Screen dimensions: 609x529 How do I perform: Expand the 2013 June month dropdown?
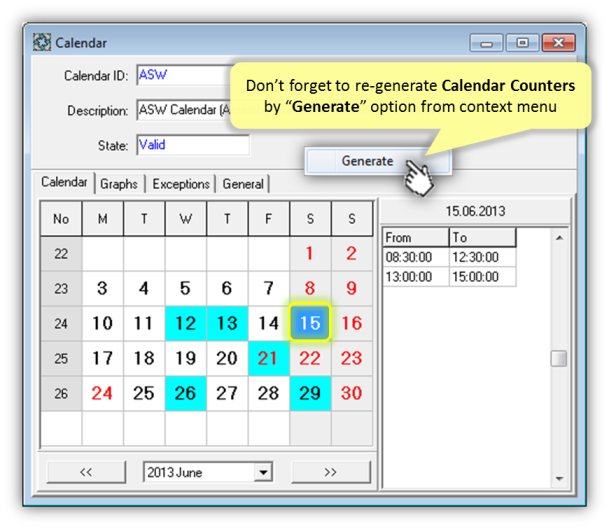pos(264,472)
